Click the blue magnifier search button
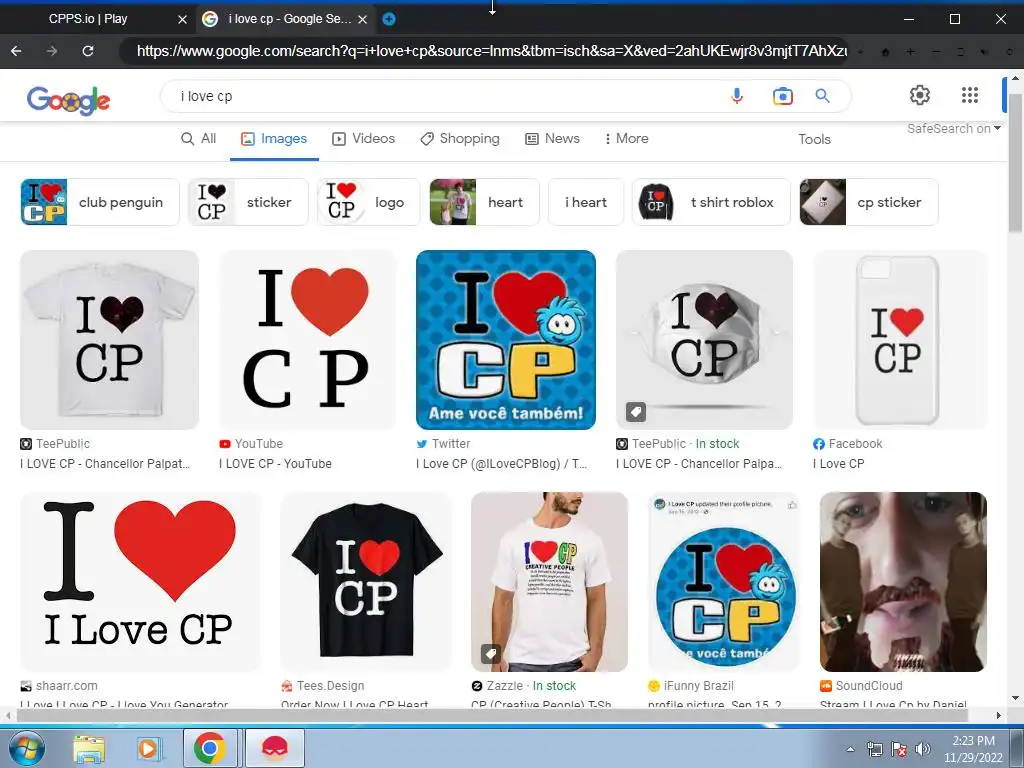1024x768 pixels. tap(823, 96)
